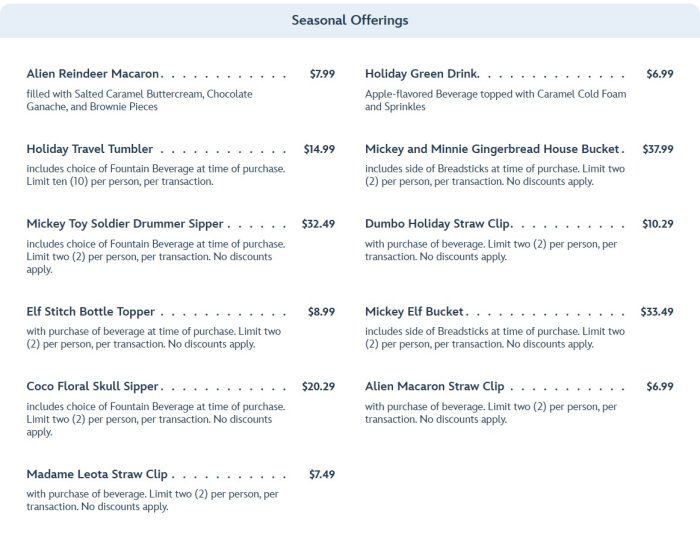
Task: Open Mickey and Minnie Gingerbread House Bucket
Action: click(493, 149)
